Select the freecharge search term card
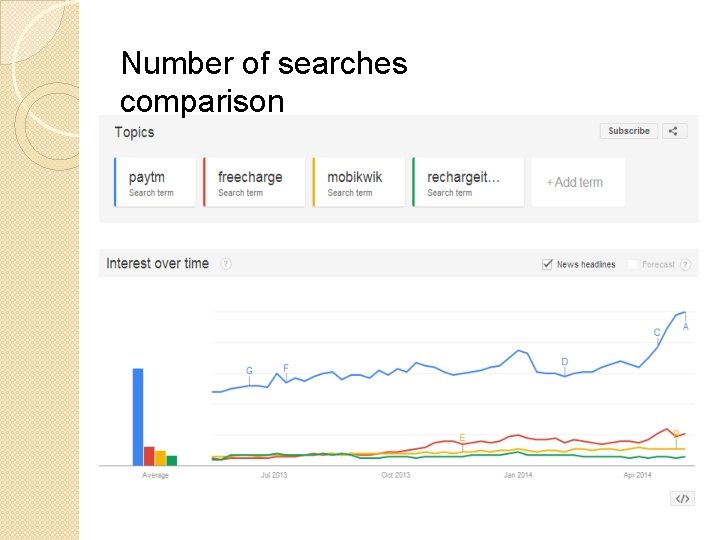This screenshot has width=720, height=540. 254,182
